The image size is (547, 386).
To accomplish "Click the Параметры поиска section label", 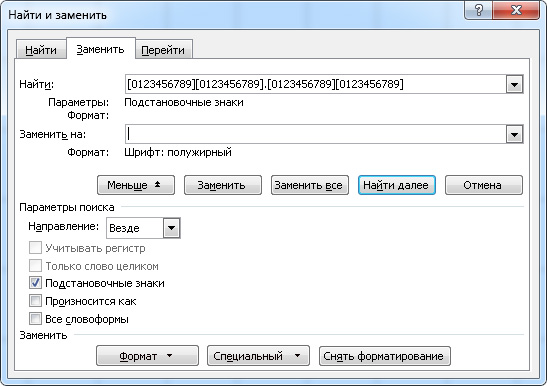I will coord(67,207).
